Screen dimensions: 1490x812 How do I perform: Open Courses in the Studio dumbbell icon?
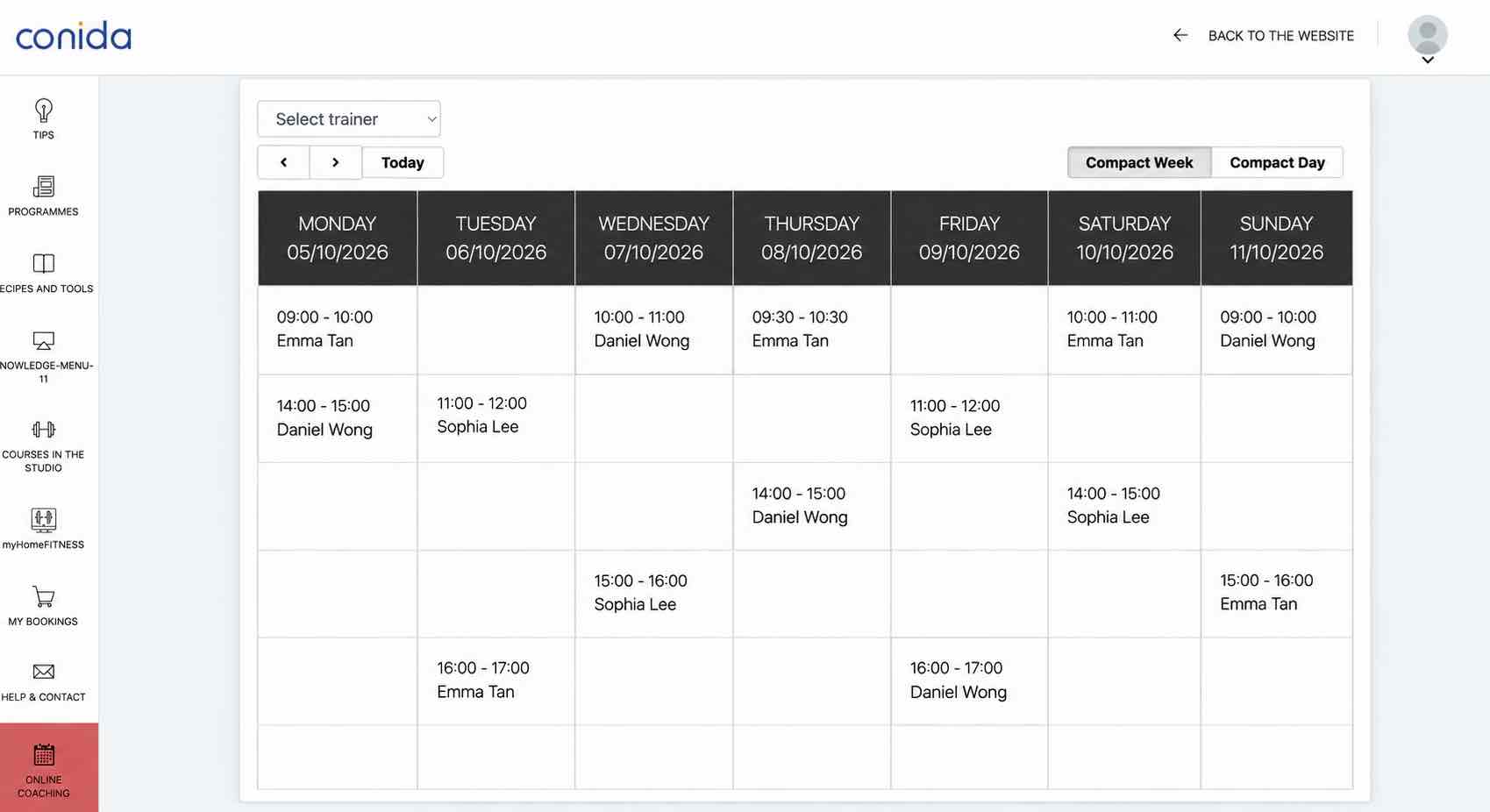[x=43, y=429]
